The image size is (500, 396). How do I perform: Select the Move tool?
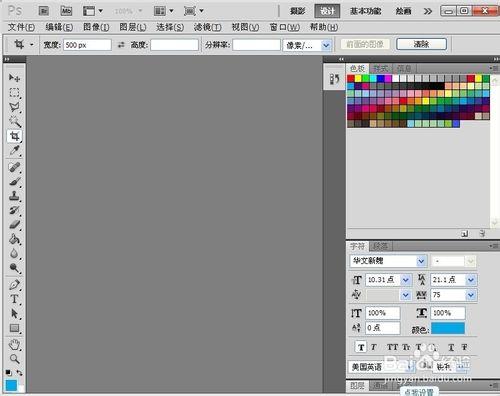click(x=14, y=78)
